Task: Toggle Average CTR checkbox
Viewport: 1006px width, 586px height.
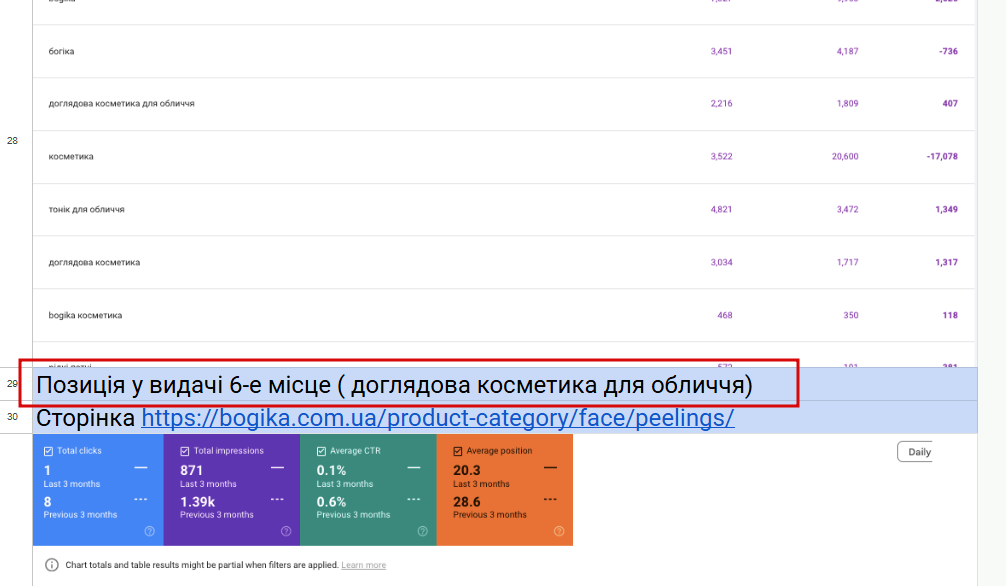Action: point(321,451)
